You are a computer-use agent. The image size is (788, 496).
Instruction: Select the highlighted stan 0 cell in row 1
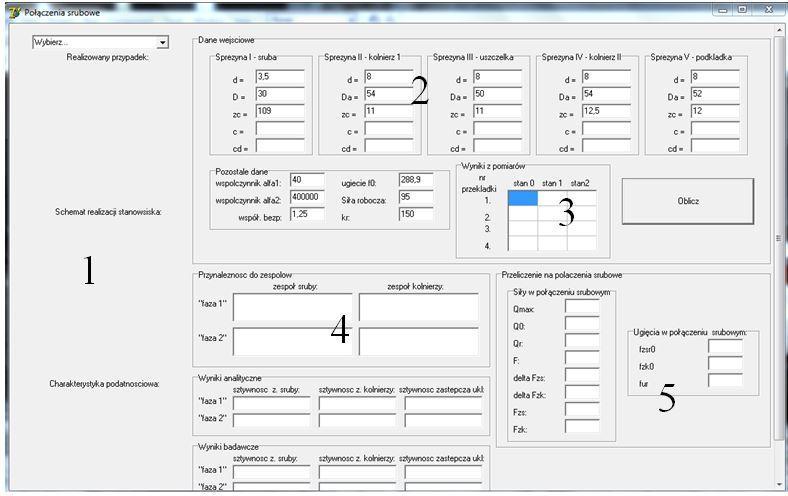click(x=523, y=198)
